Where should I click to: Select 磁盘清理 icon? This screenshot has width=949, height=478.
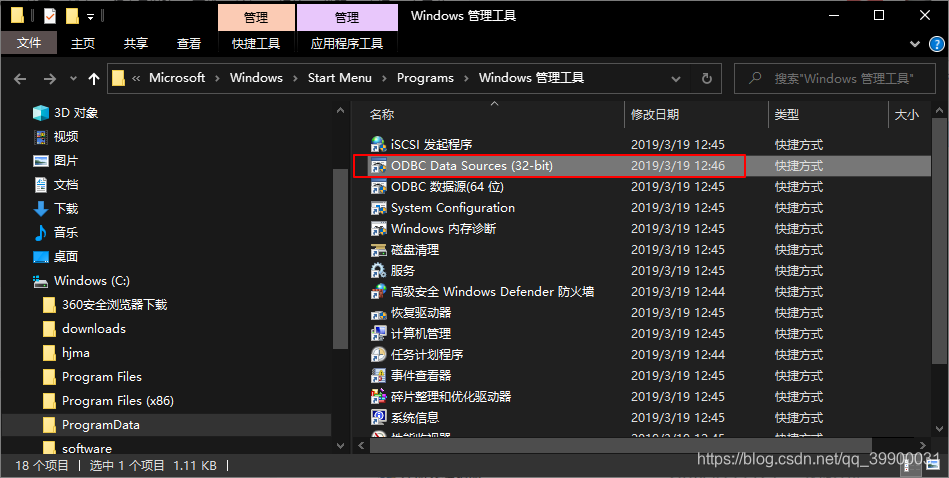tap(378, 249)
